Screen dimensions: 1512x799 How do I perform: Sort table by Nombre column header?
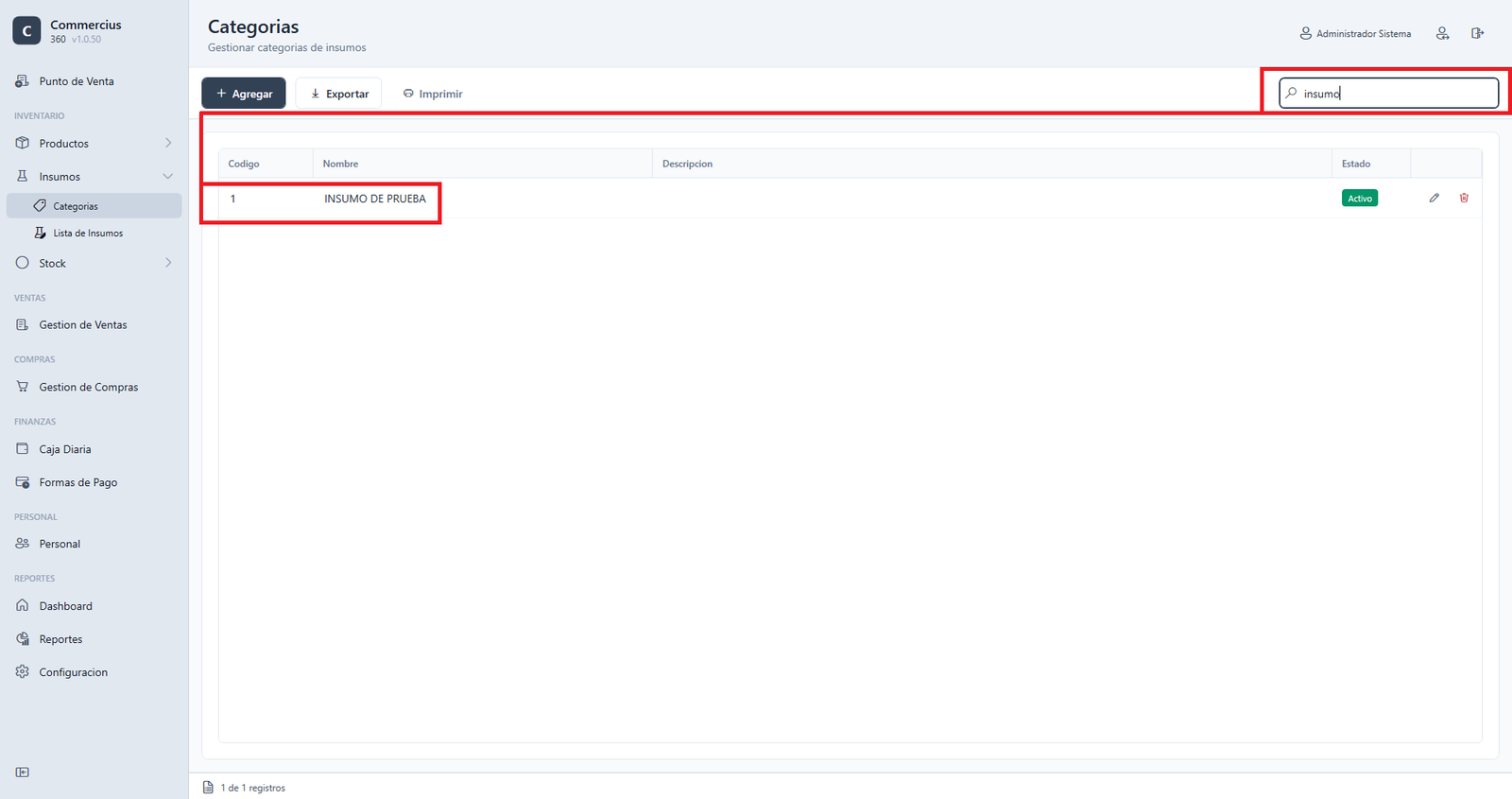tap(340, 164)
